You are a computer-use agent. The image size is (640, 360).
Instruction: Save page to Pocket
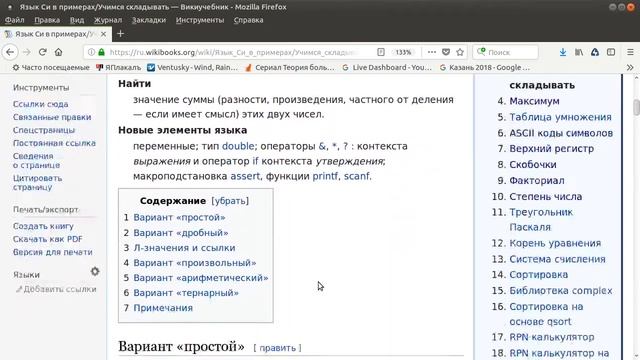click(x=446, y=52)
